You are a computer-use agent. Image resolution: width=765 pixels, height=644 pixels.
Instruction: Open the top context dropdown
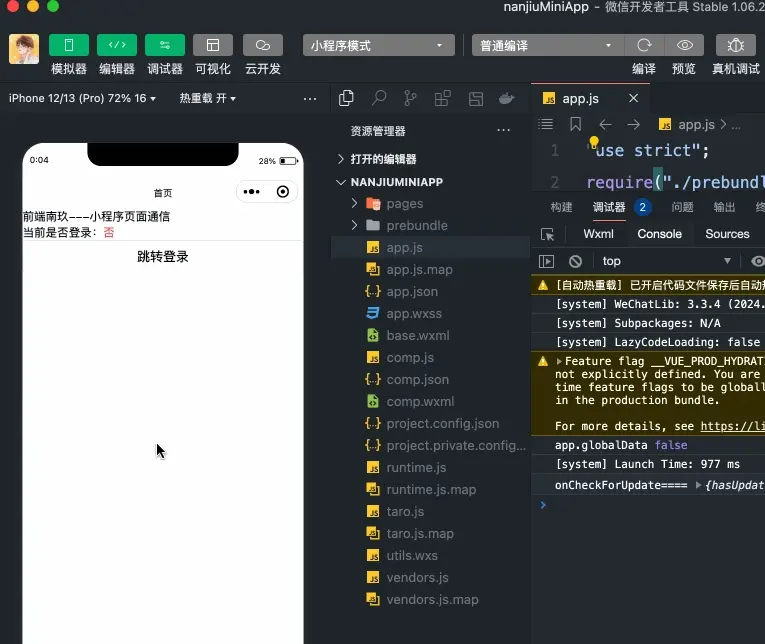666,261
